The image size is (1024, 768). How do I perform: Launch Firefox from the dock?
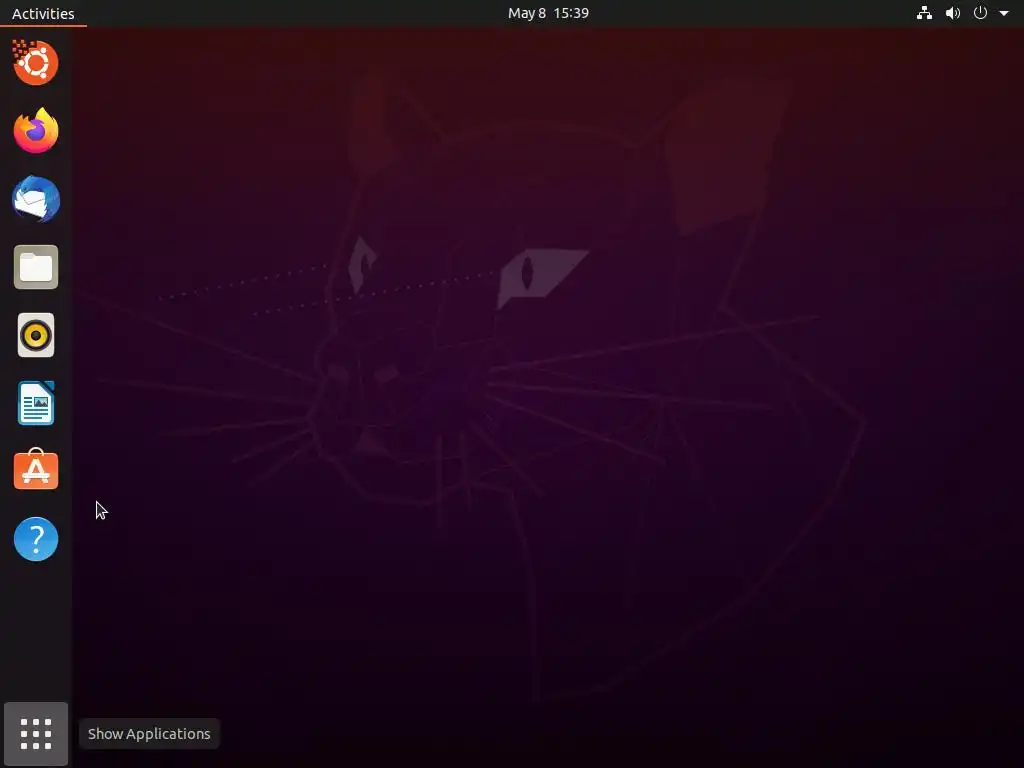pos(36,131)
